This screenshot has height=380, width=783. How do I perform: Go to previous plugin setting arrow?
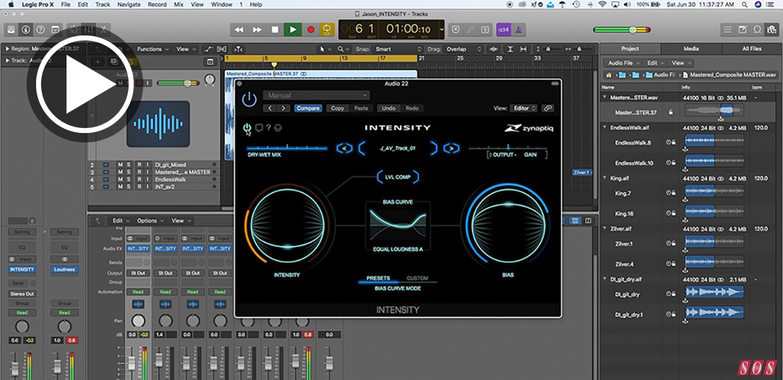point(270,108)
